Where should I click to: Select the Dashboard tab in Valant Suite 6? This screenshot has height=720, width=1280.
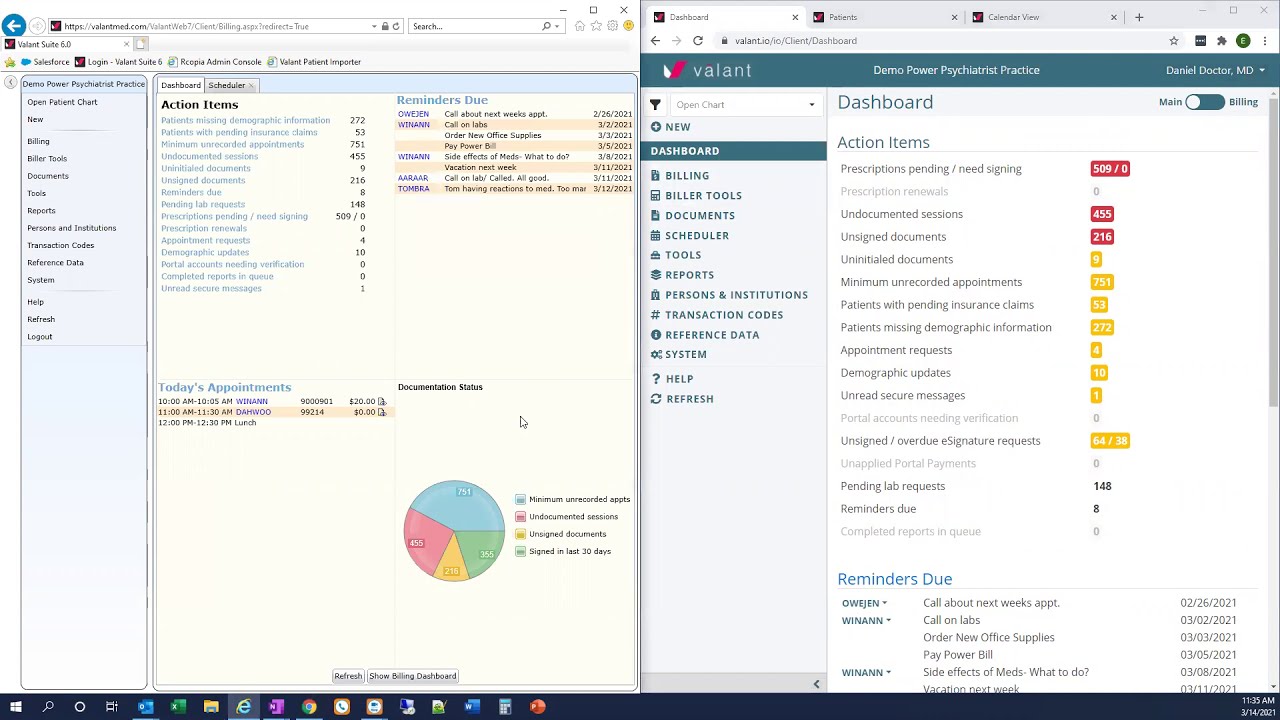(x=181, y=86)
